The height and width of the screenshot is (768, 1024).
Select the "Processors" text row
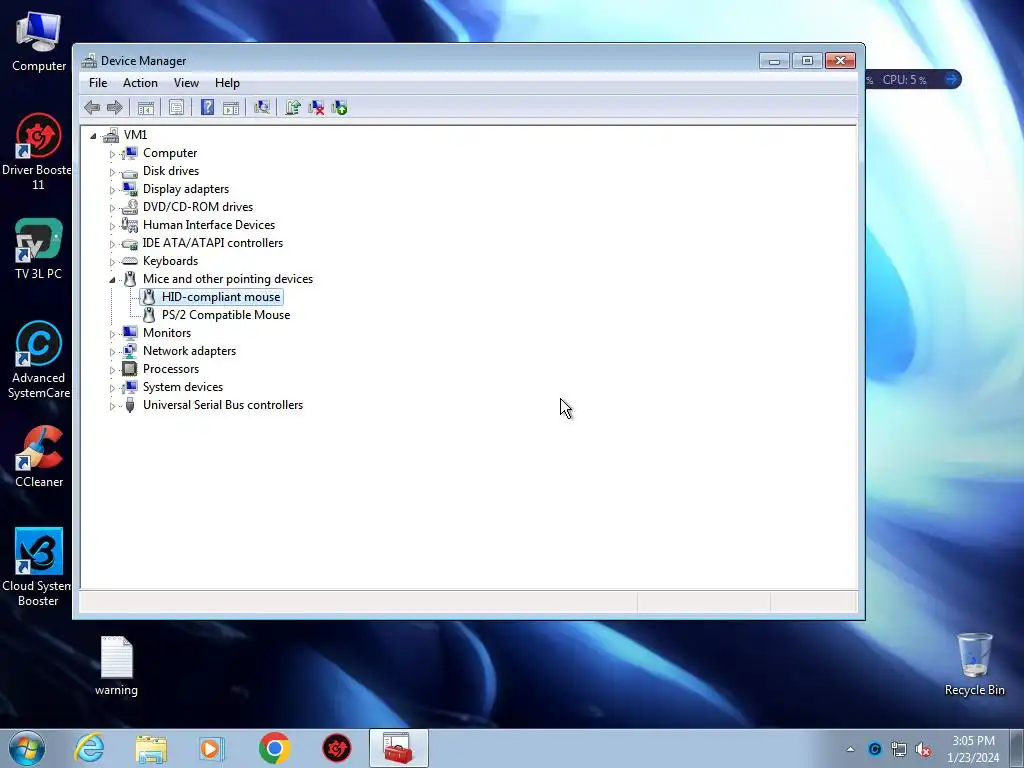(x=171, y=369)
